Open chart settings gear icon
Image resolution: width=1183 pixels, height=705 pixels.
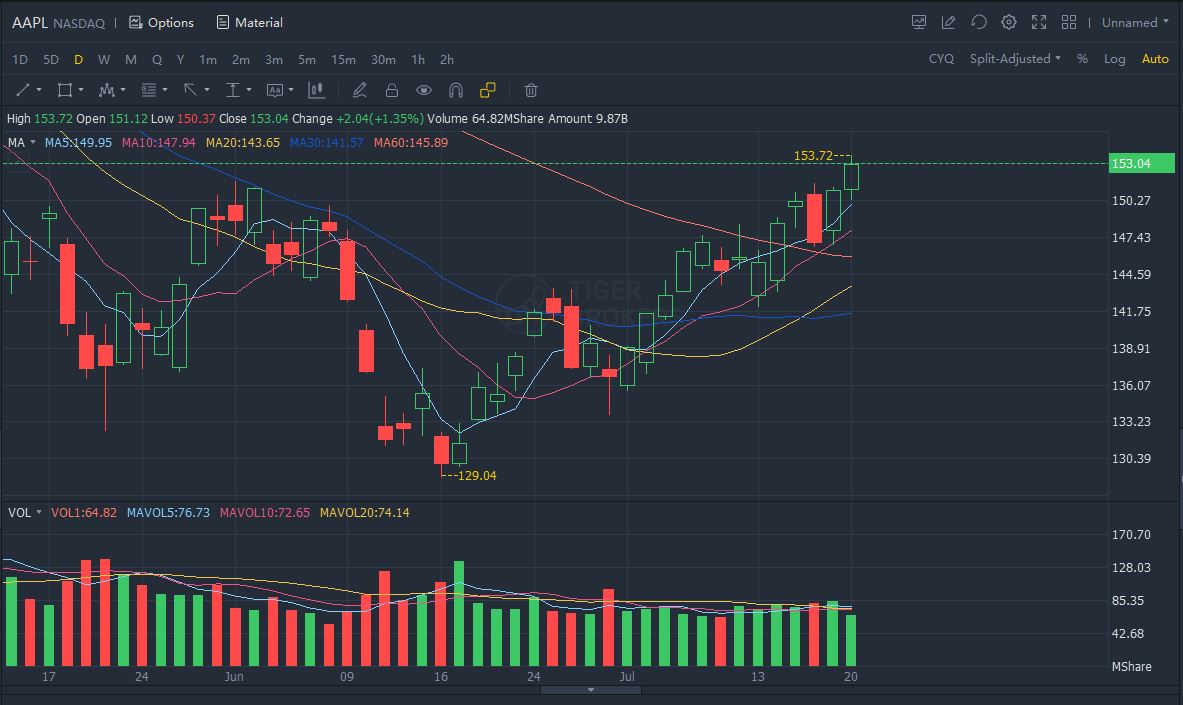point(1009,23)
